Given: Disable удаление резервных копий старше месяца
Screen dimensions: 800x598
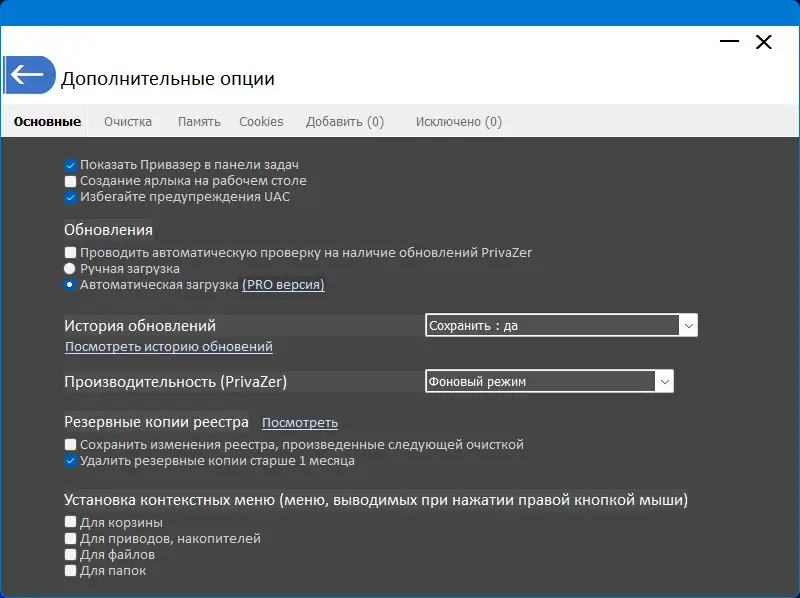Looking at the screenshot, I should tap(69, 461).
